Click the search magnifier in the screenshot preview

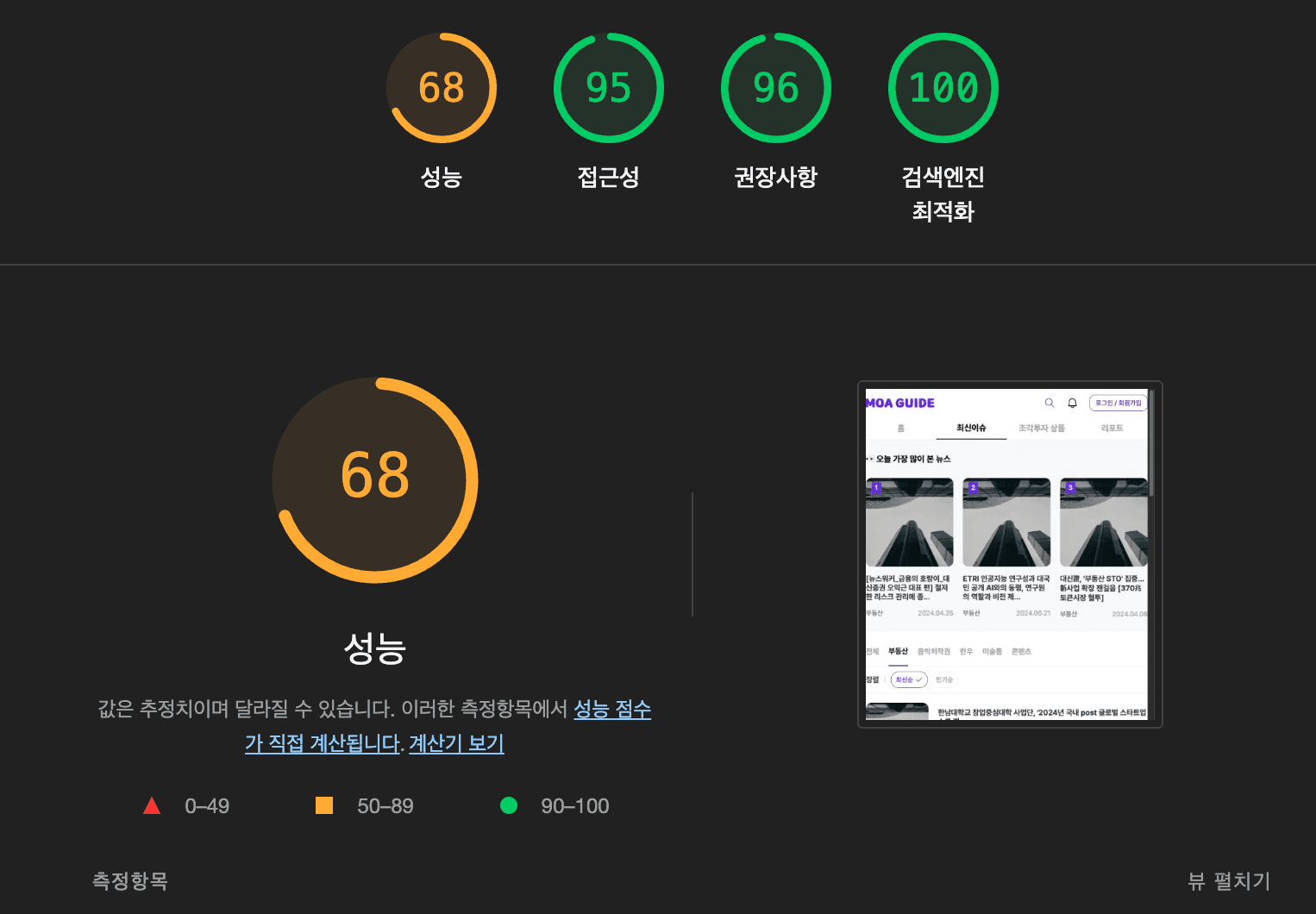pyautogui.click(x=1050, y=403)
